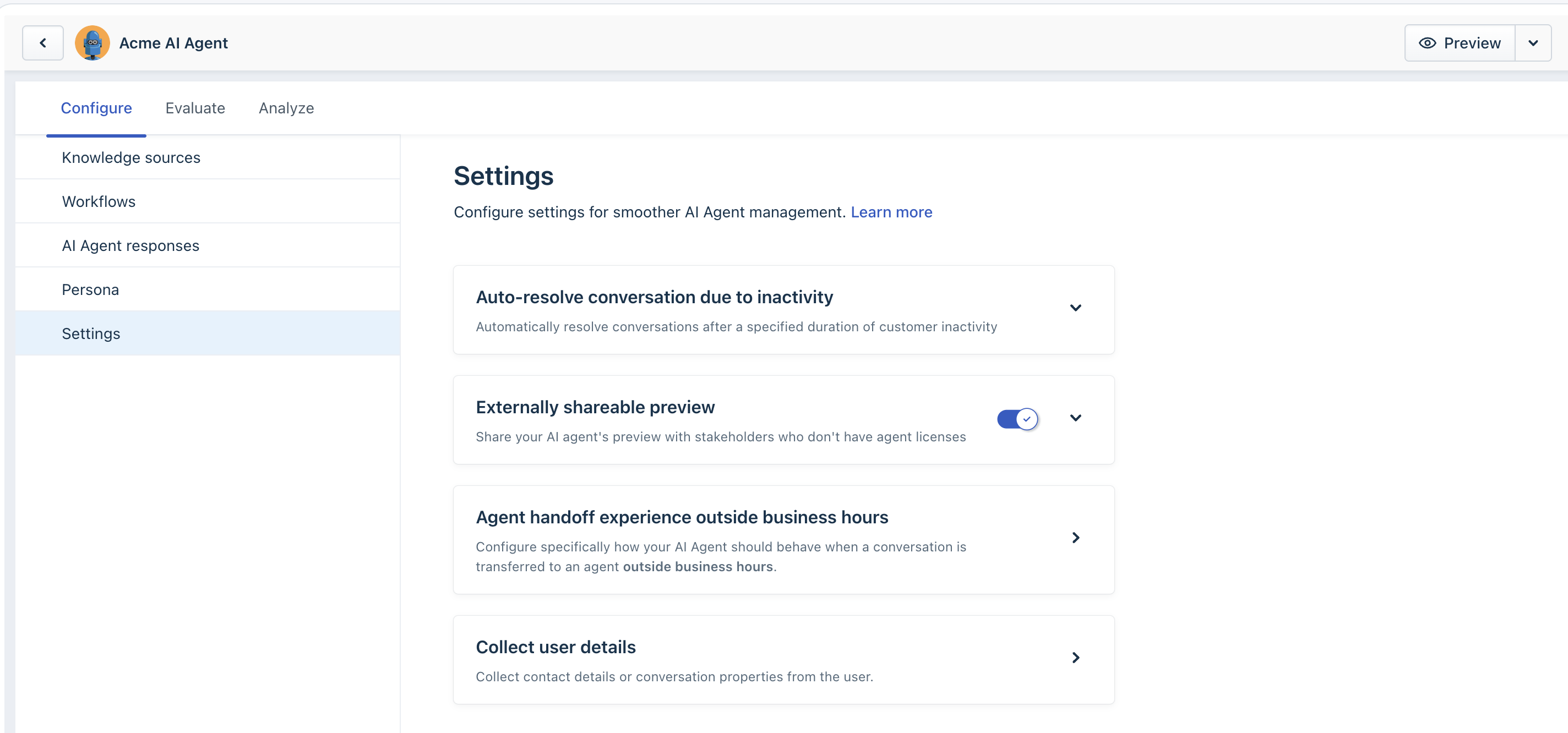This screenshot has height=733, width=1568.
Task: Click the Acme AI Agent avatar icon
Action: pos(92,42)
